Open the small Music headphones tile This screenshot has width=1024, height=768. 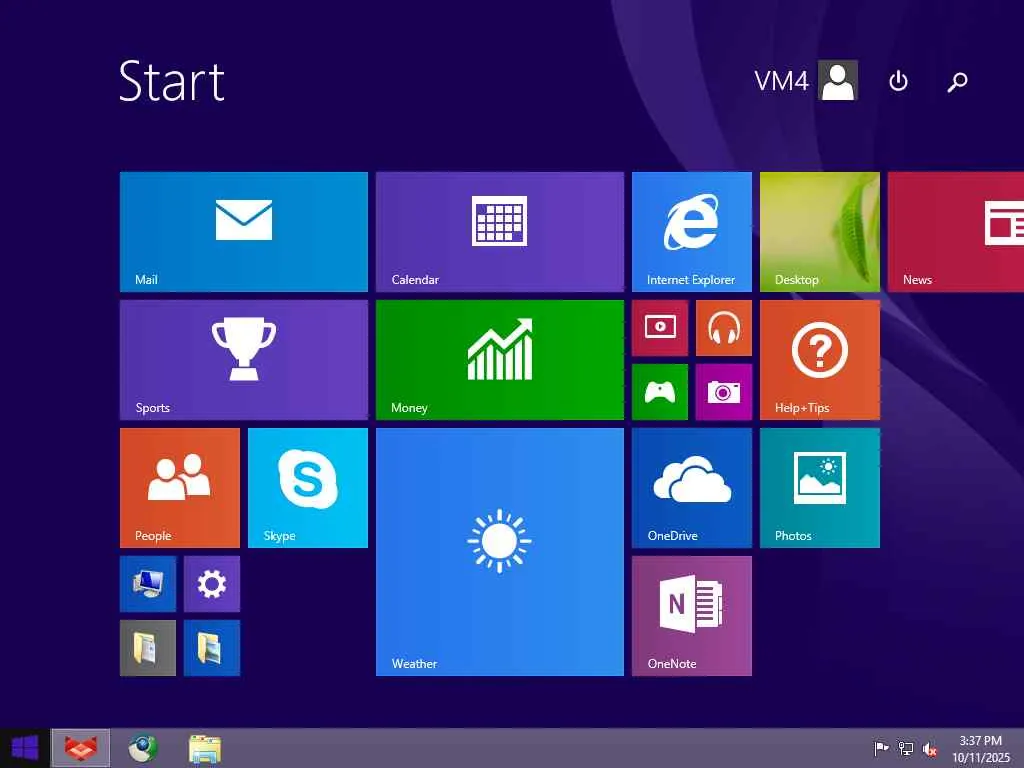pyautogui.click(x=724, y=328)
